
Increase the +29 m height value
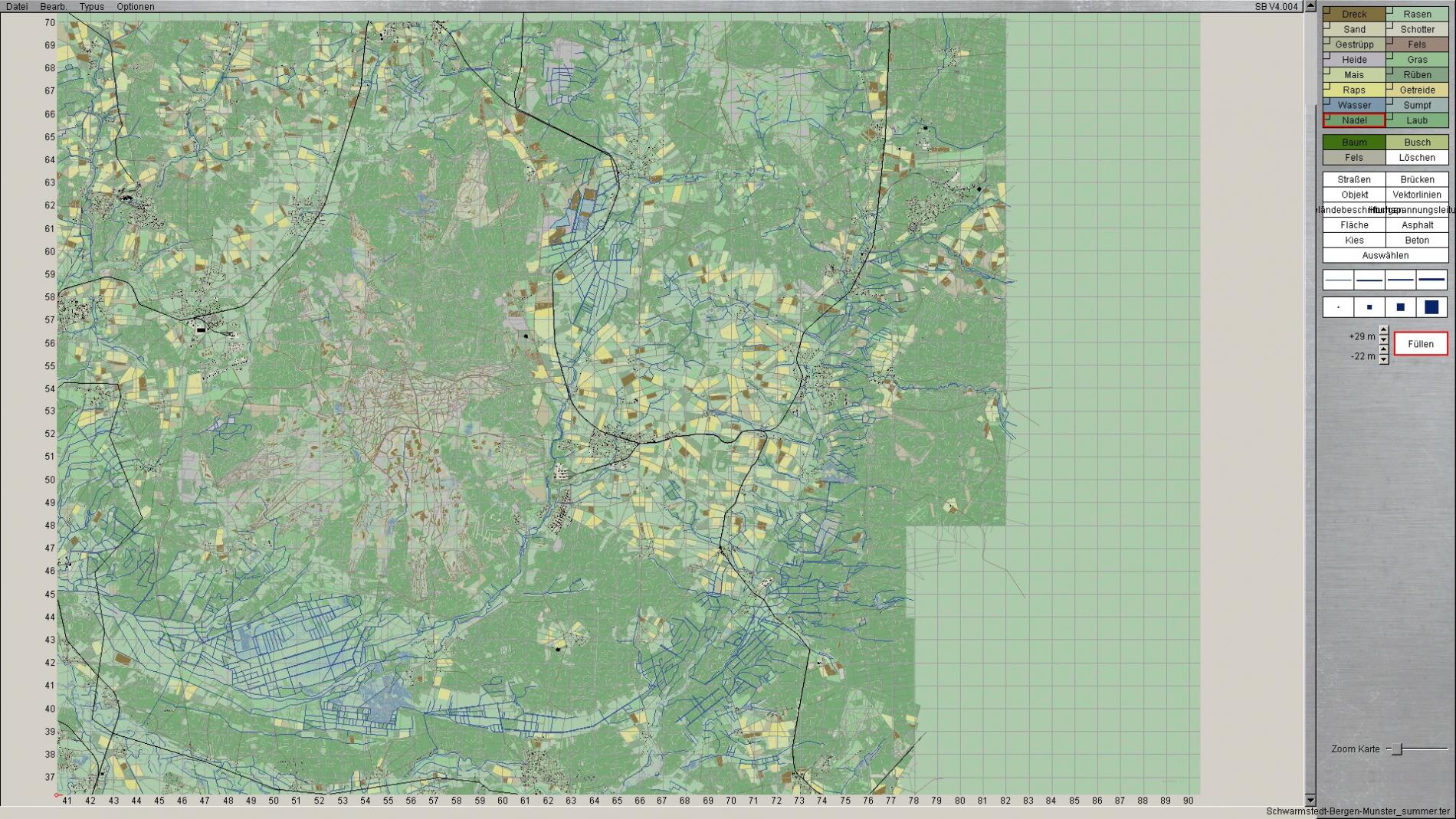[x=1384, y=330]
